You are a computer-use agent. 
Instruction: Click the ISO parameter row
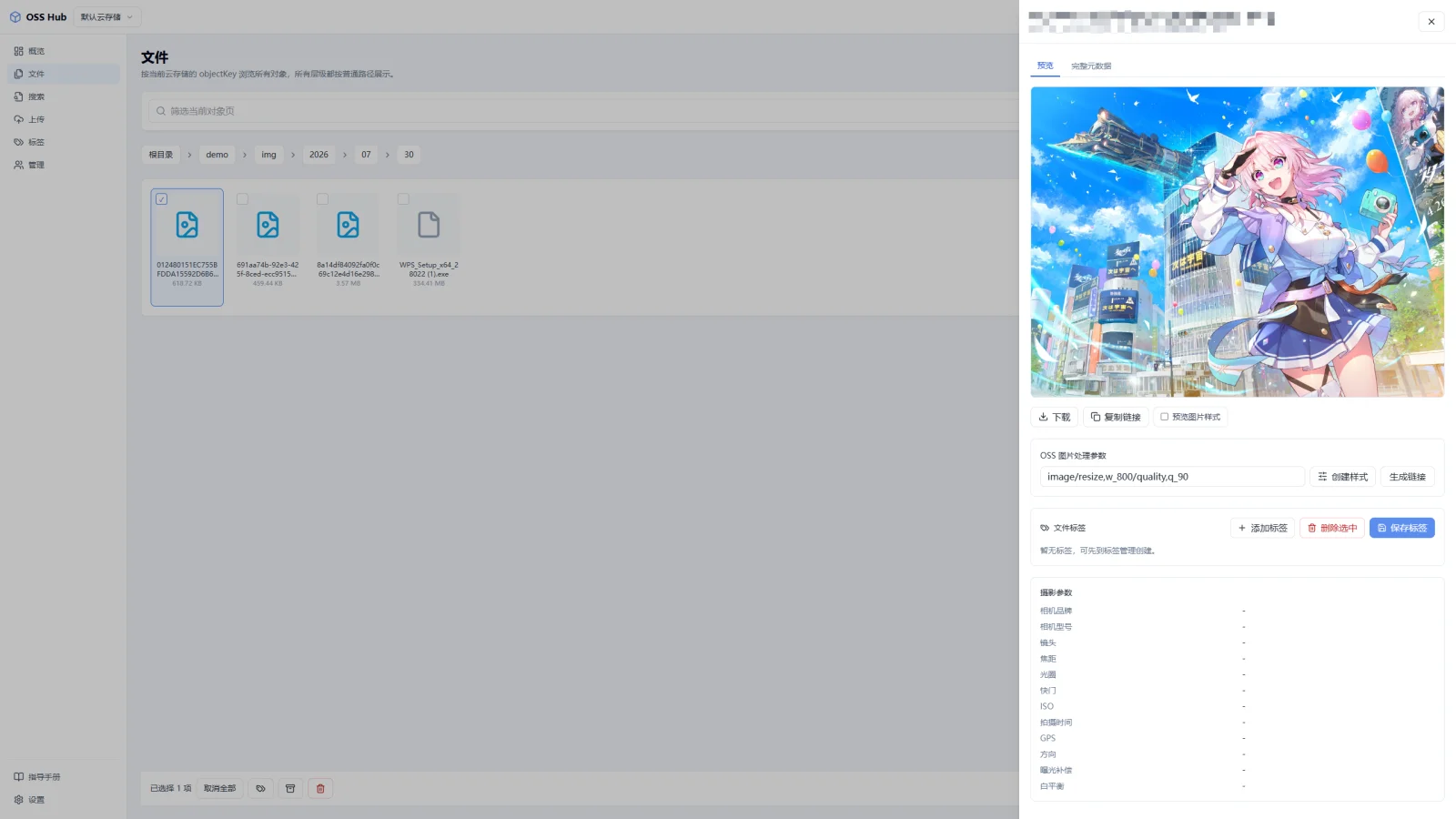point(1237,706)
